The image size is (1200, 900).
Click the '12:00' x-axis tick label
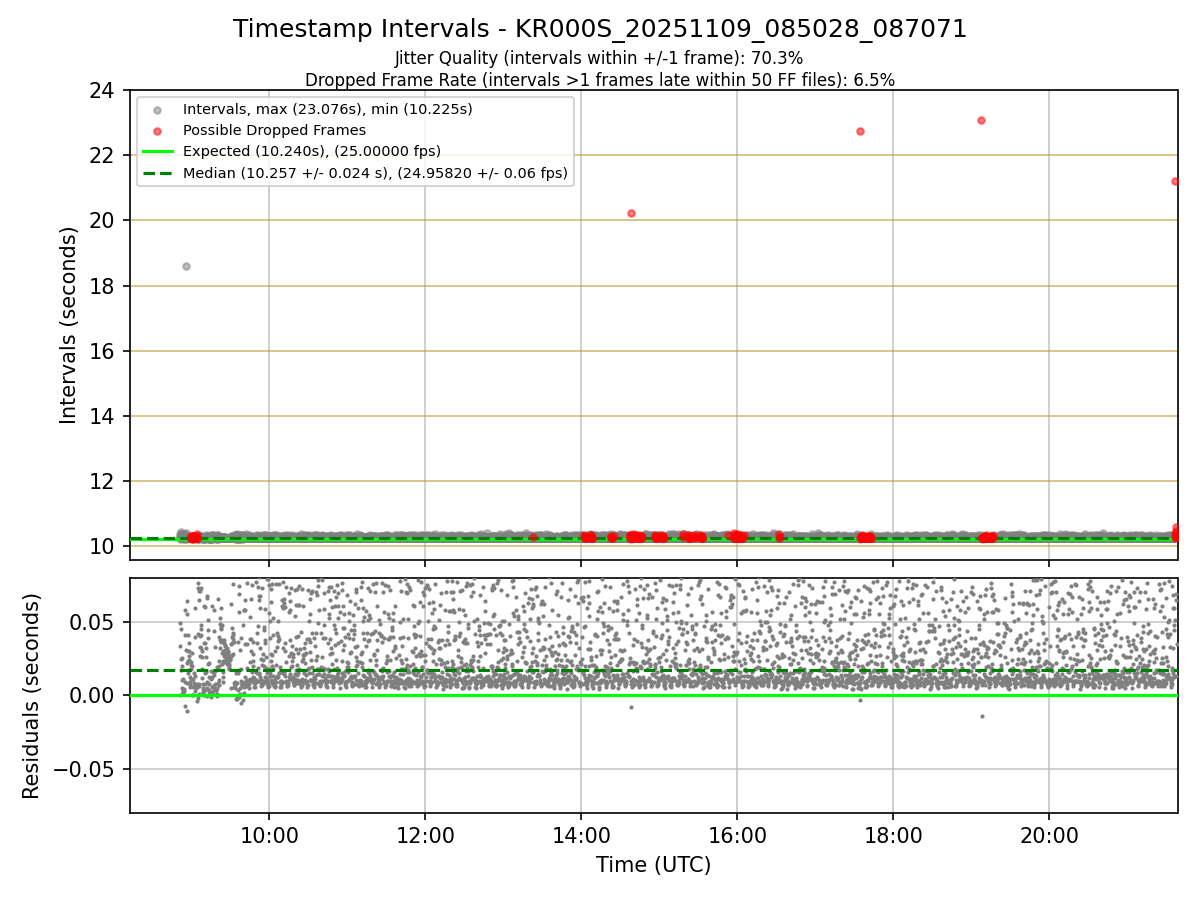[x=425, y=836]
